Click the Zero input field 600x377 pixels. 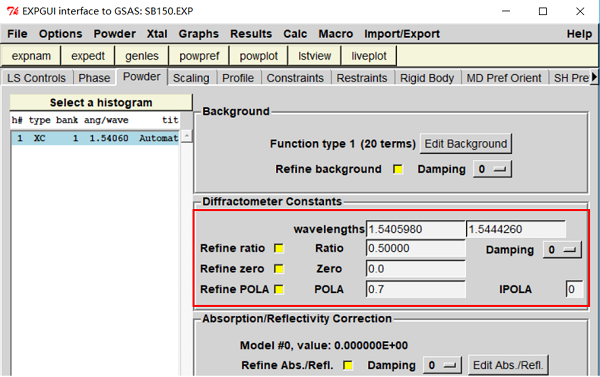pyautogui.click(x=416, y=269)
